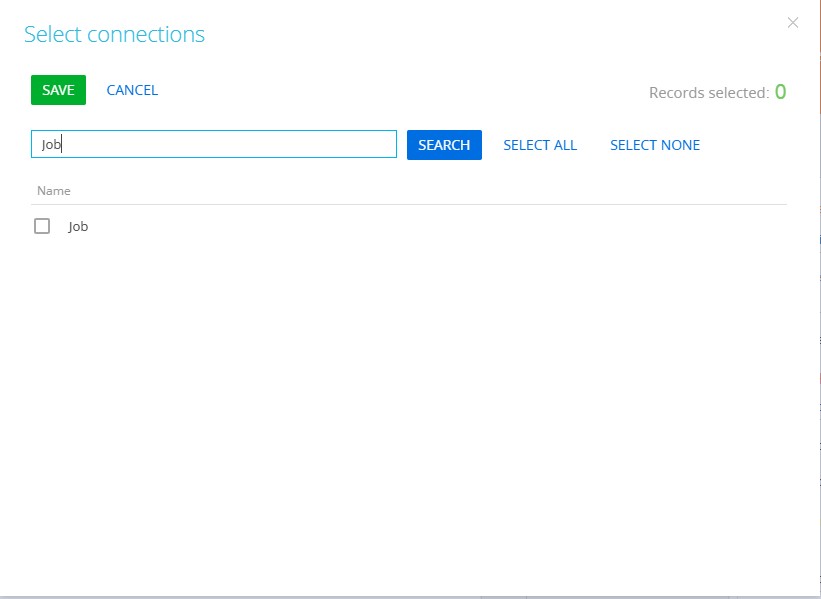821x599 pixels.
Task: Tick the checkbox next to Job
Action: [42, 226]
